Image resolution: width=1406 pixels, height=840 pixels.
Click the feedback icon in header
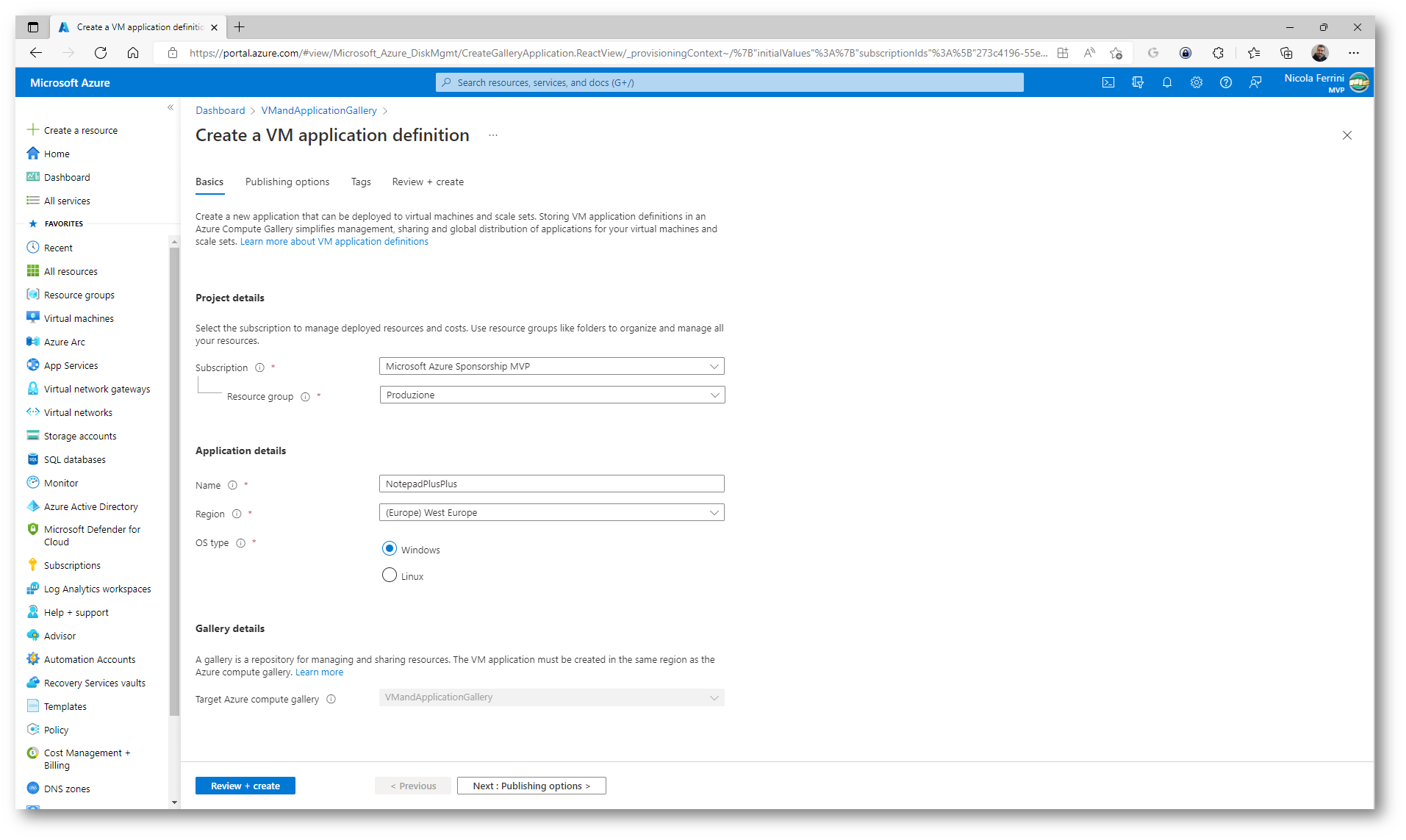tap(1255, 82)
